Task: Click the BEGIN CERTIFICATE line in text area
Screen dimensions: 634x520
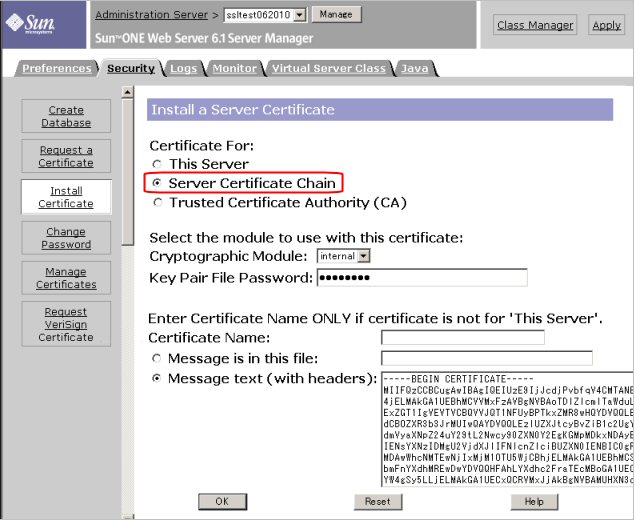Action: (x=459, y=379)
